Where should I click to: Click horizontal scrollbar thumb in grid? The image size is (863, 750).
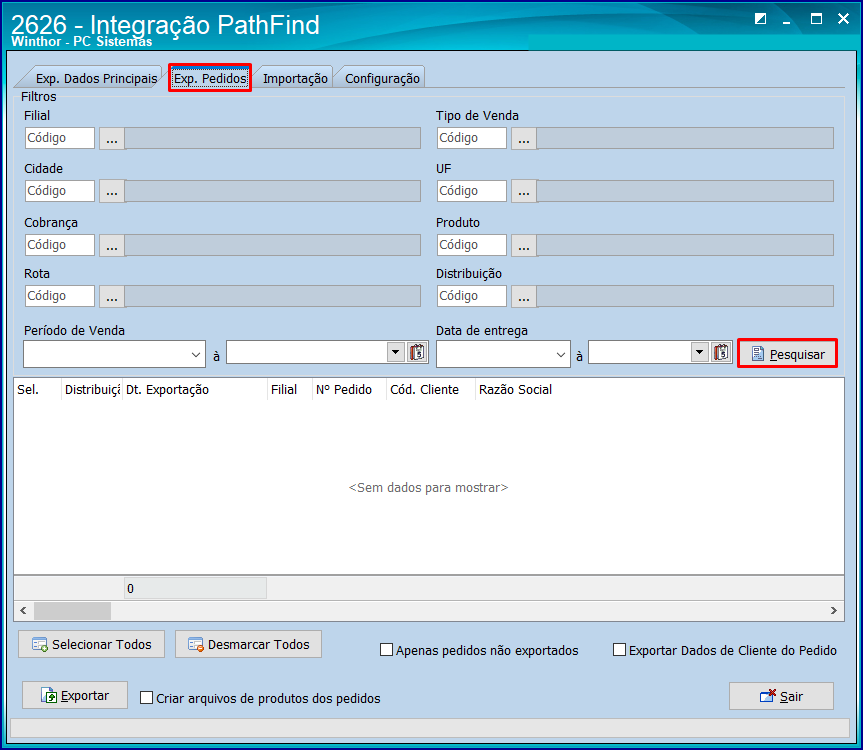72,610
